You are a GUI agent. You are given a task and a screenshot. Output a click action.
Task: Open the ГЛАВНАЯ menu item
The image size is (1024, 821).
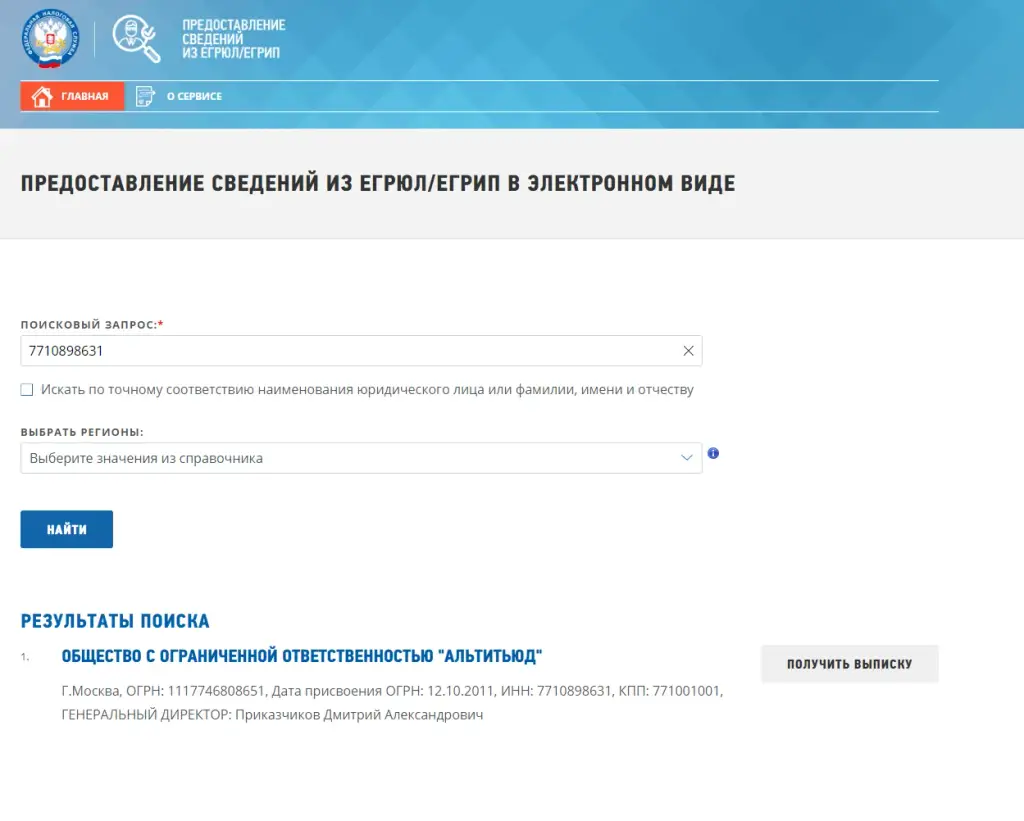(x=72, y=96)
